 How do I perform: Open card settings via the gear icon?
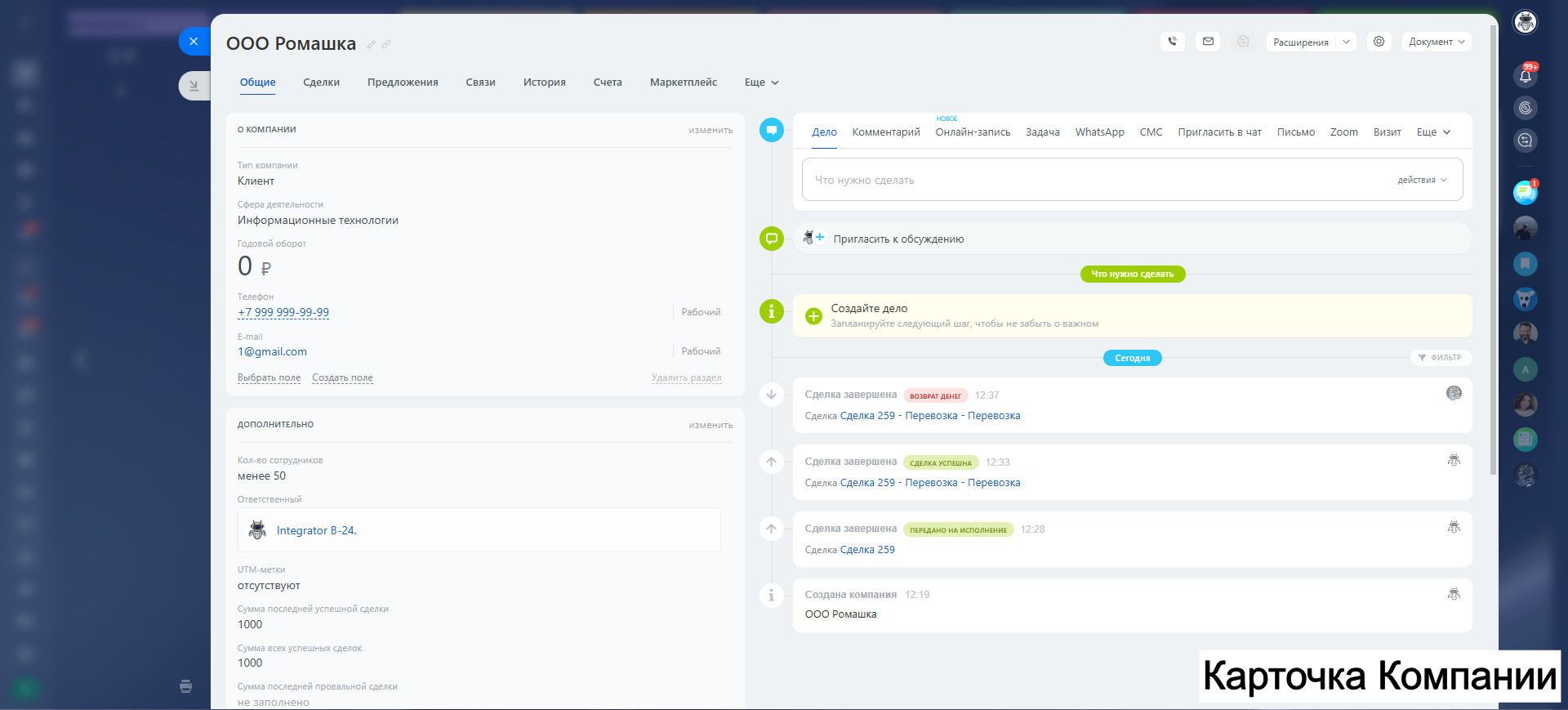point(1379,42)
